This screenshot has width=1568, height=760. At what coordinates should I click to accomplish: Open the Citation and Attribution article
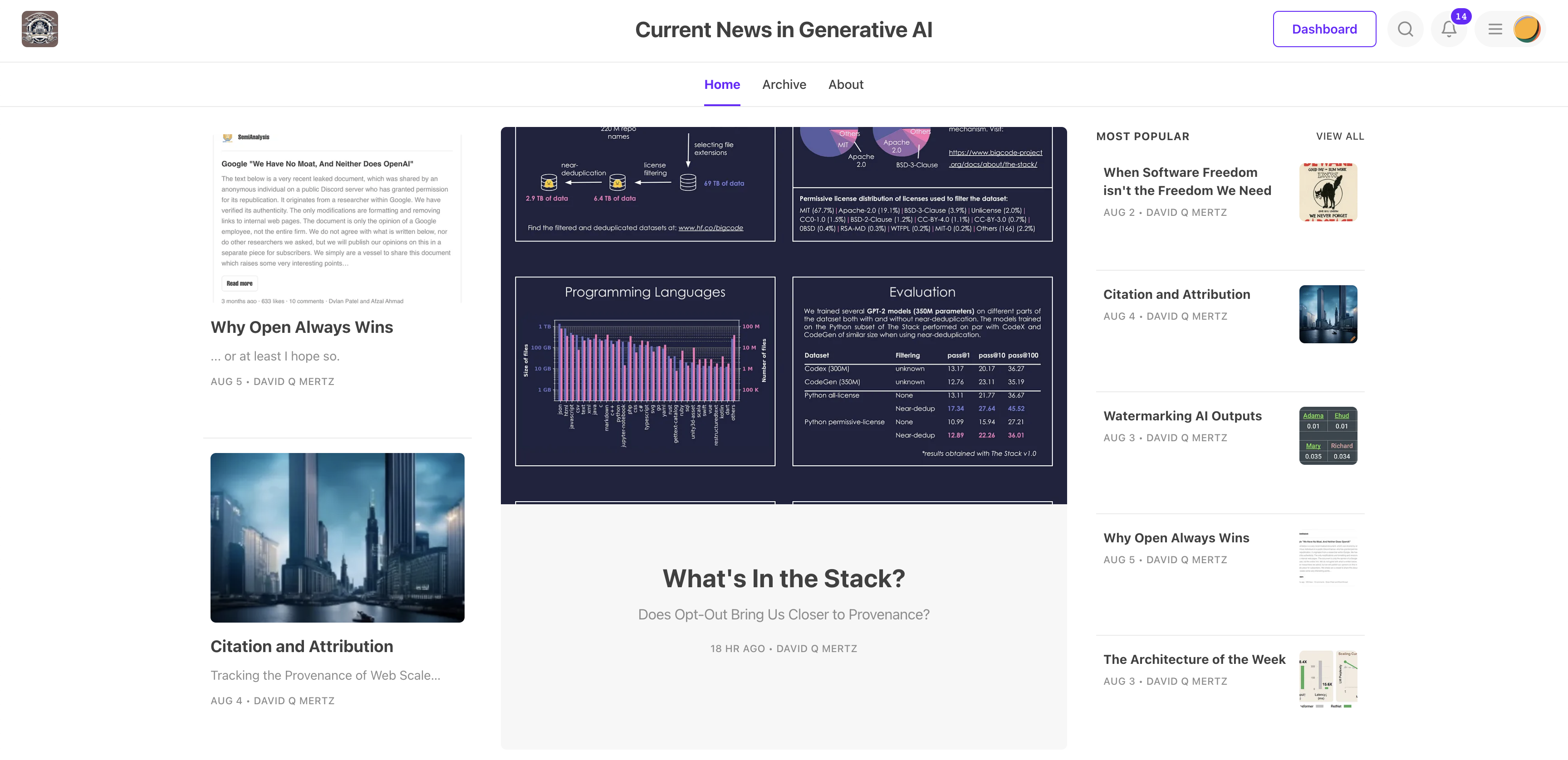302,645
